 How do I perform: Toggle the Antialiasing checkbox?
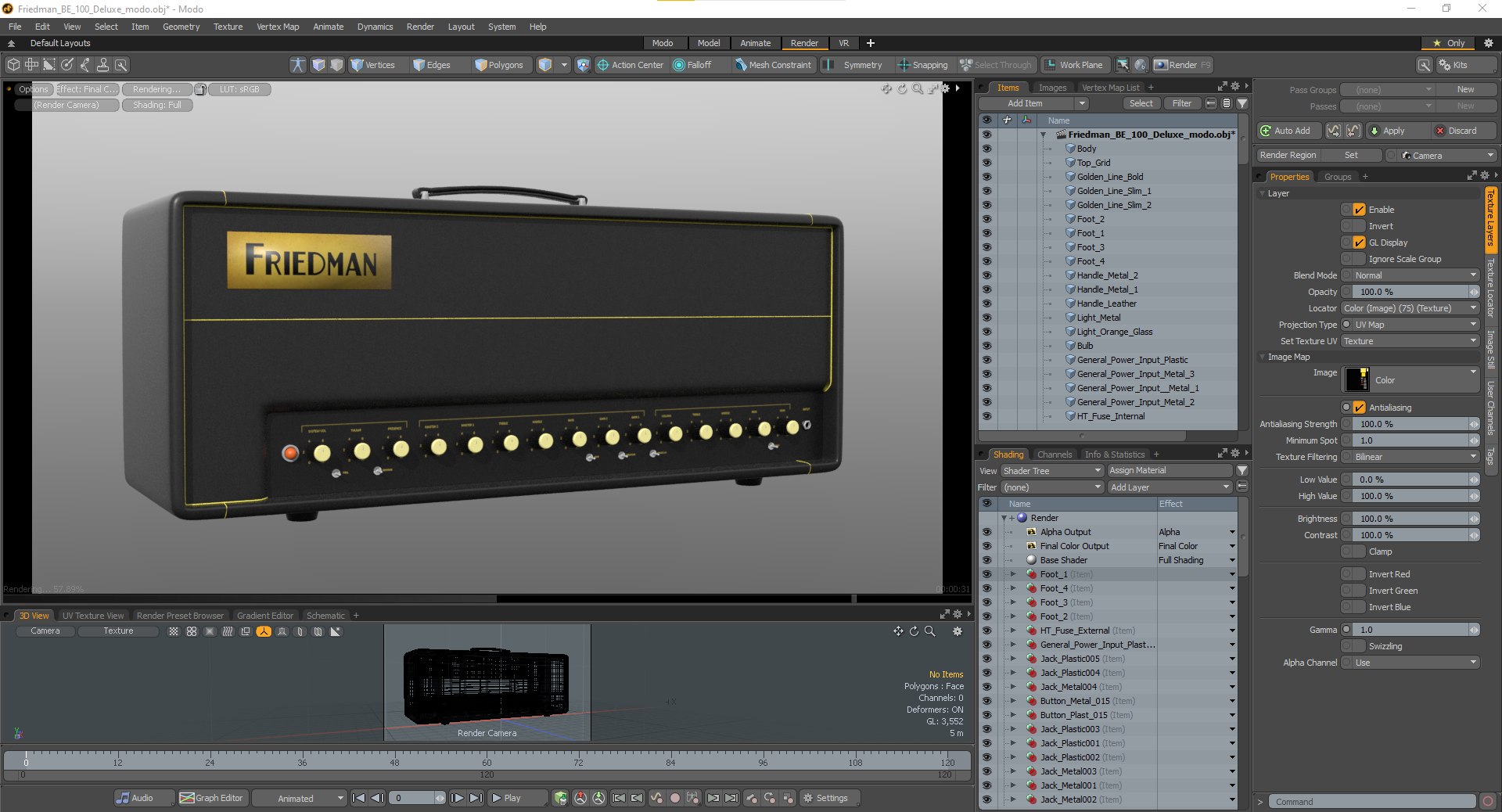point(1360,408)
